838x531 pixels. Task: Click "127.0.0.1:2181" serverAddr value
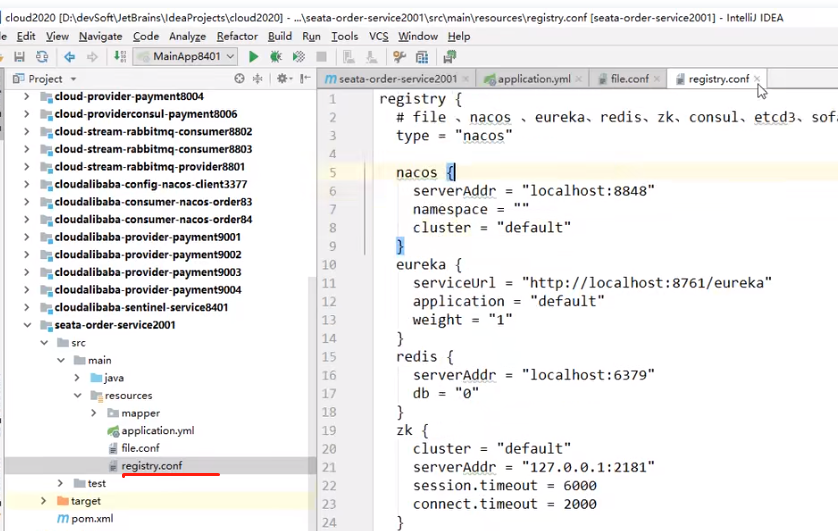pos(588,467)
